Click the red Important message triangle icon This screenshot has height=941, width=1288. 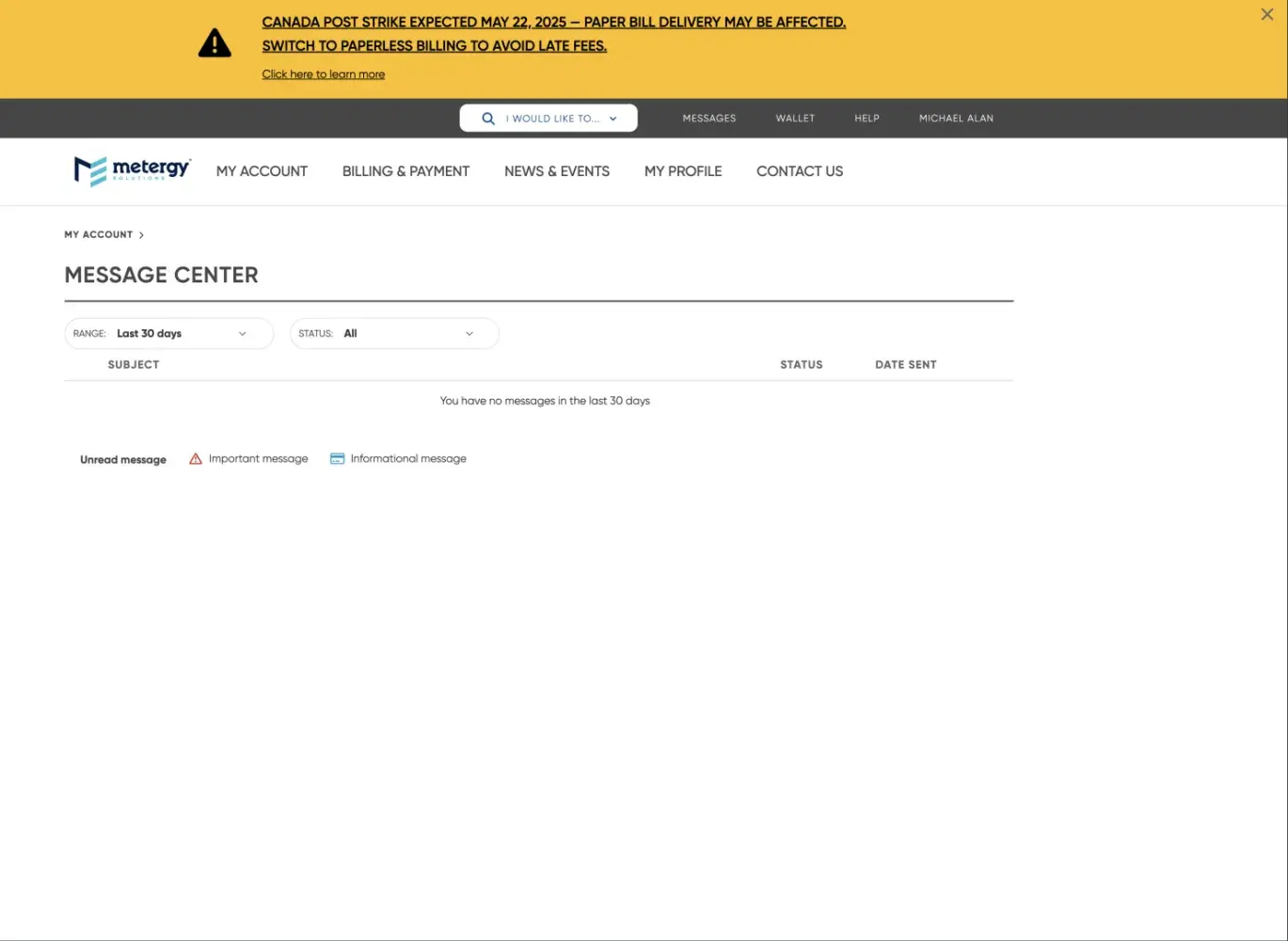[196, 459]
